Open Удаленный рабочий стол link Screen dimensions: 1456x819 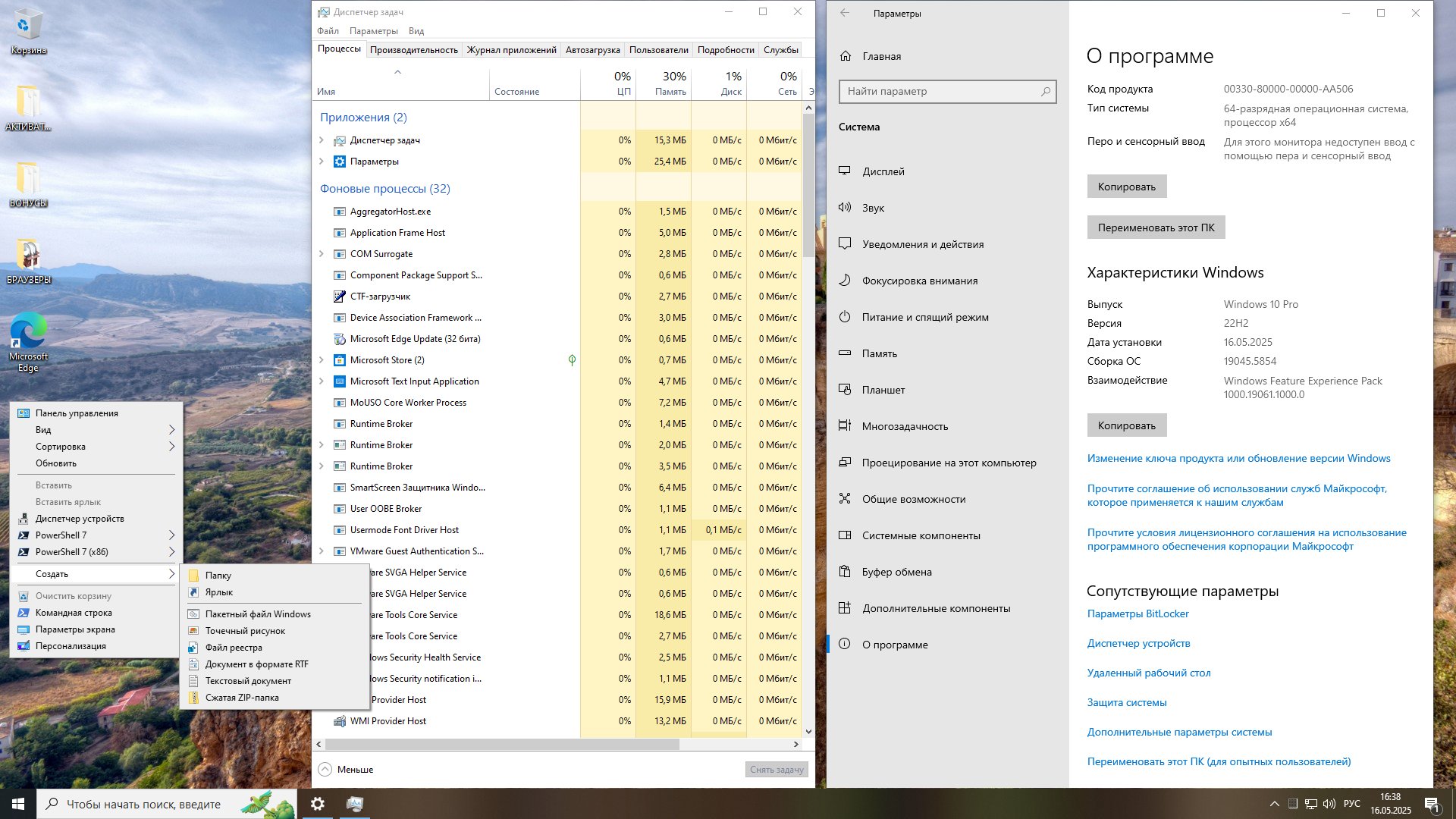tap(1149, 673)
